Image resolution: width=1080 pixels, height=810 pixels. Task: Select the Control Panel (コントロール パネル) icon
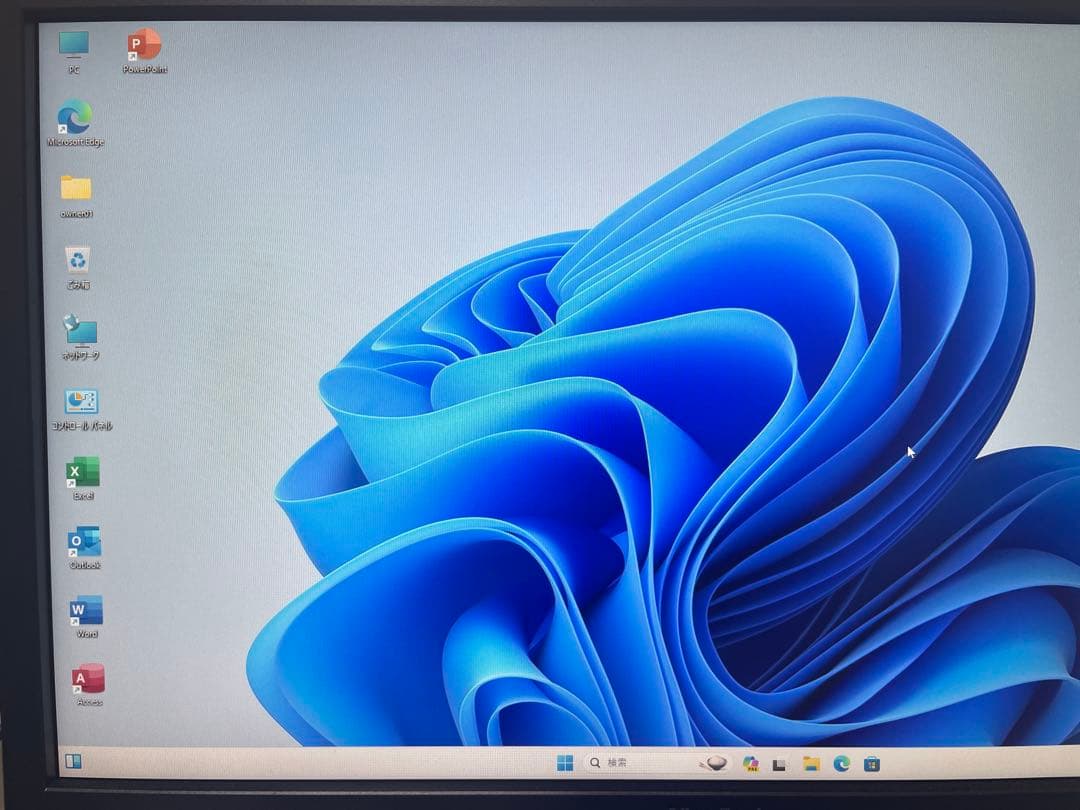click(81, 402)
